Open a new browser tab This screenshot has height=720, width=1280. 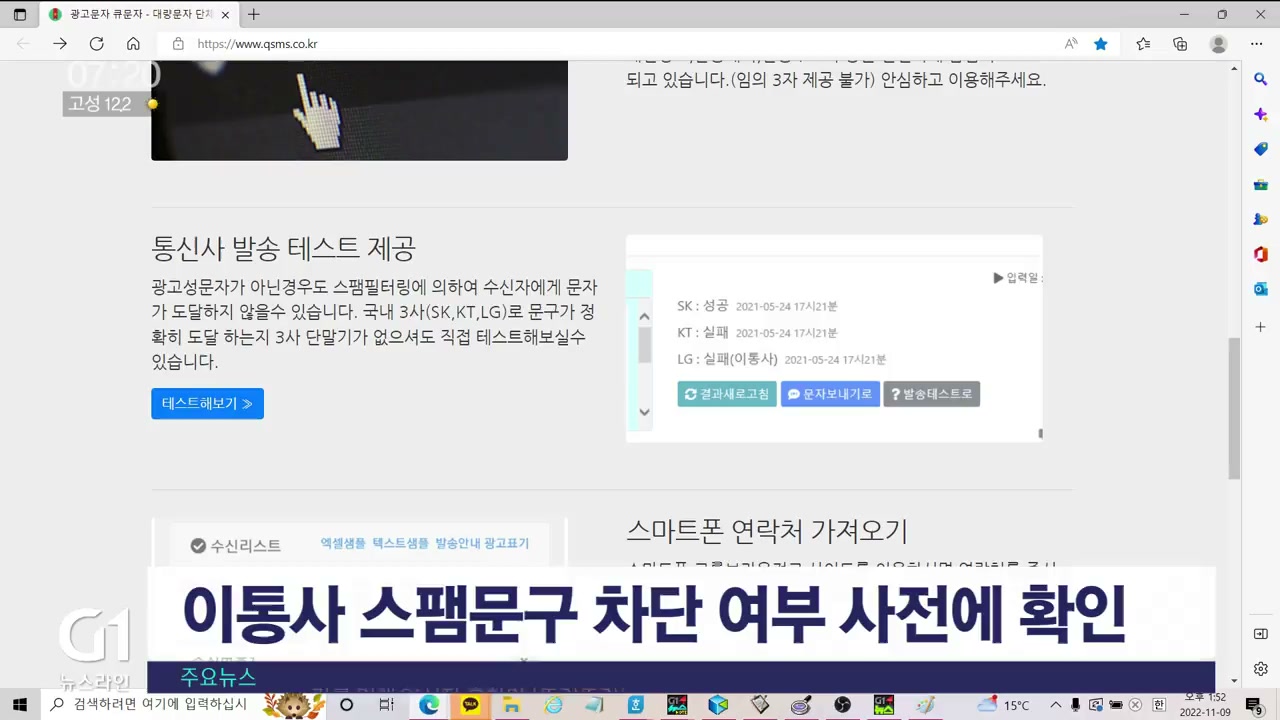254,15
